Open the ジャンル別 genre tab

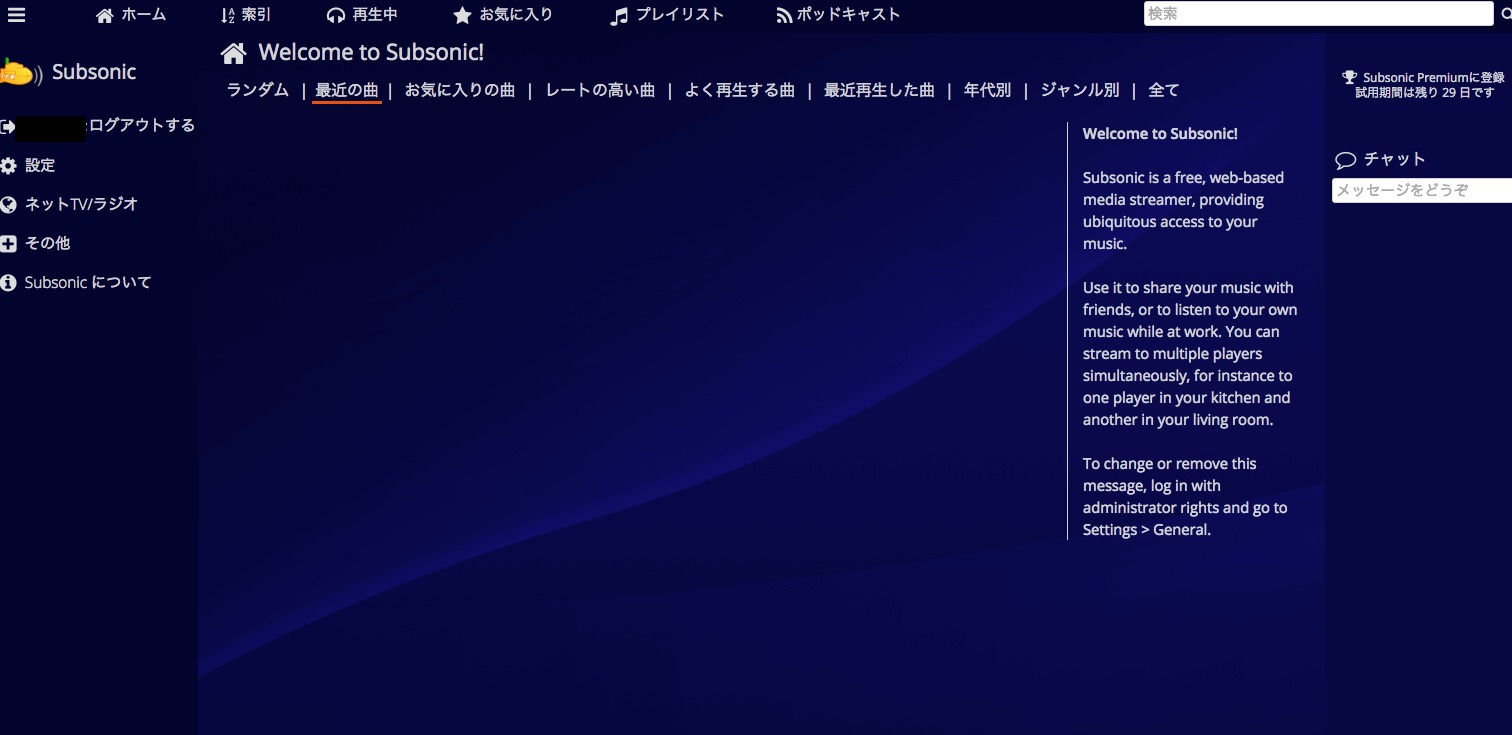(x=1079, y=90)
